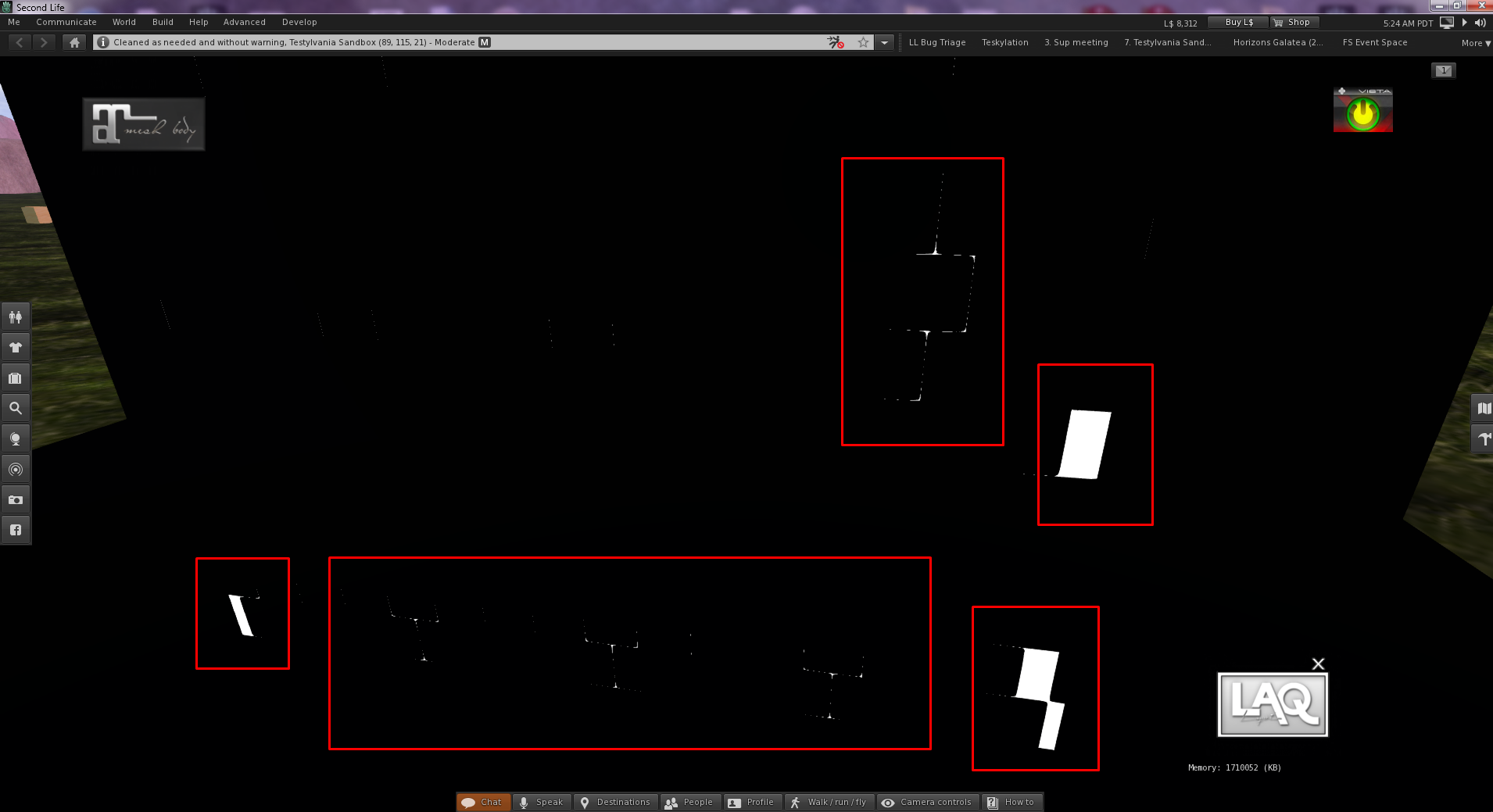Click the Memory usage readout
Image resolution: width=1493 pixels, height=812 pixels.
click(x=1234, y=767)
